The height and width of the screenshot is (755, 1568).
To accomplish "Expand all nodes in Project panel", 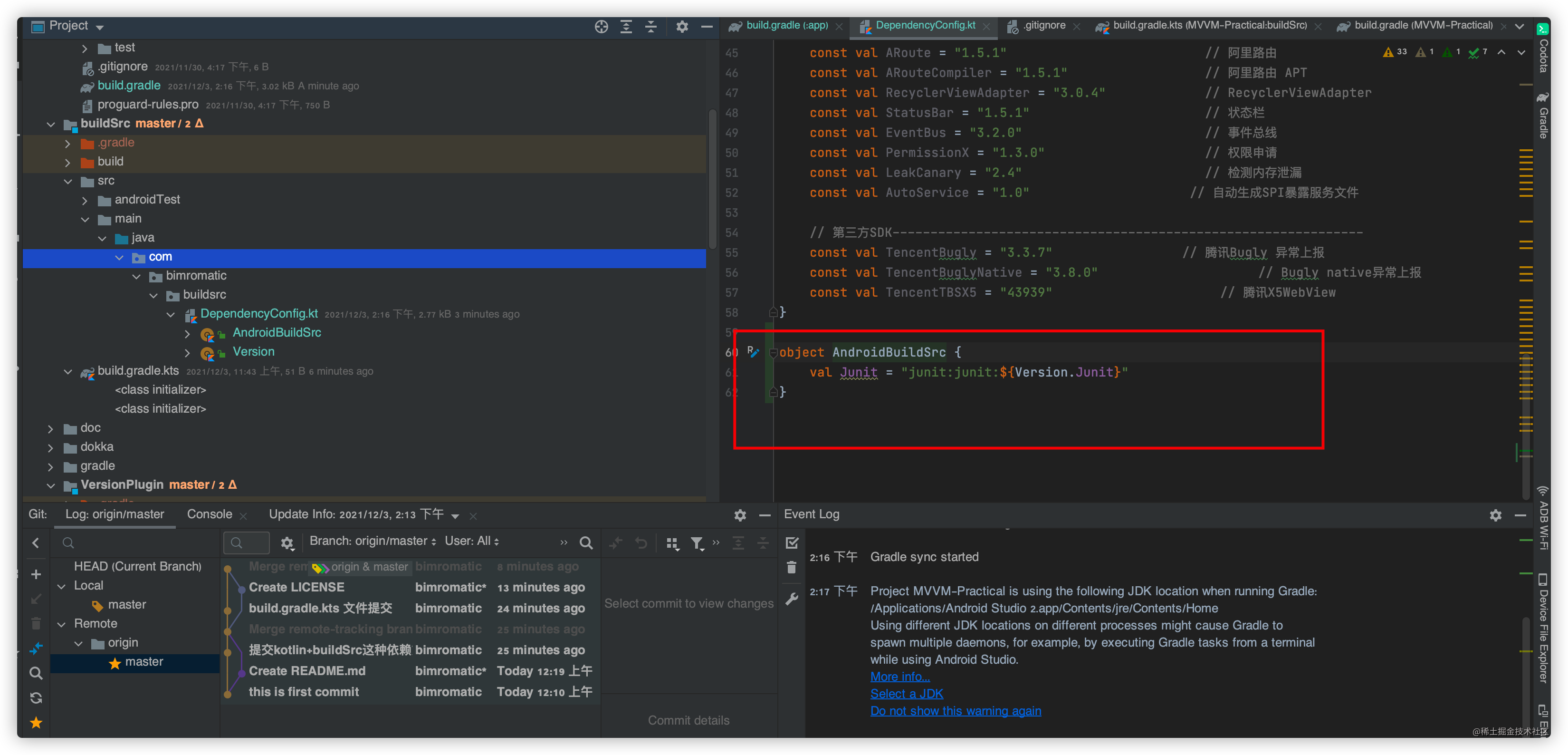I will [626, 26].
